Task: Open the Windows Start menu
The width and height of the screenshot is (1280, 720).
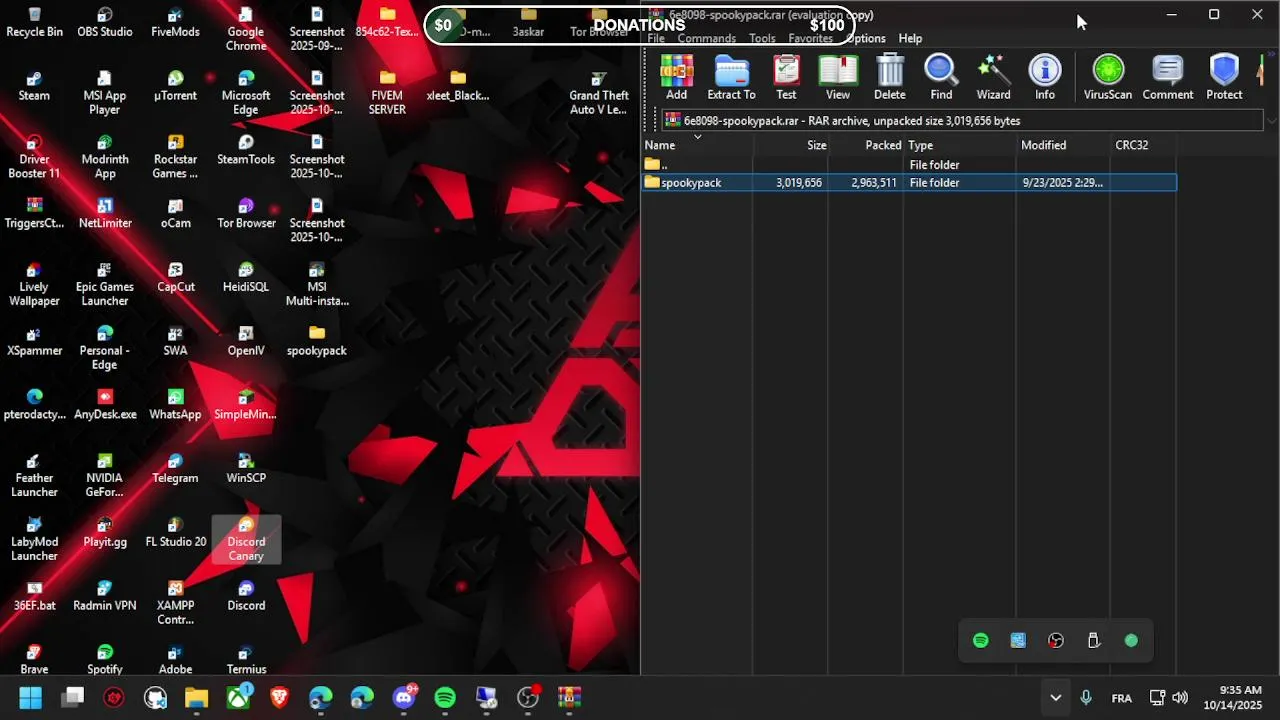Action: [x=31, y=697]
